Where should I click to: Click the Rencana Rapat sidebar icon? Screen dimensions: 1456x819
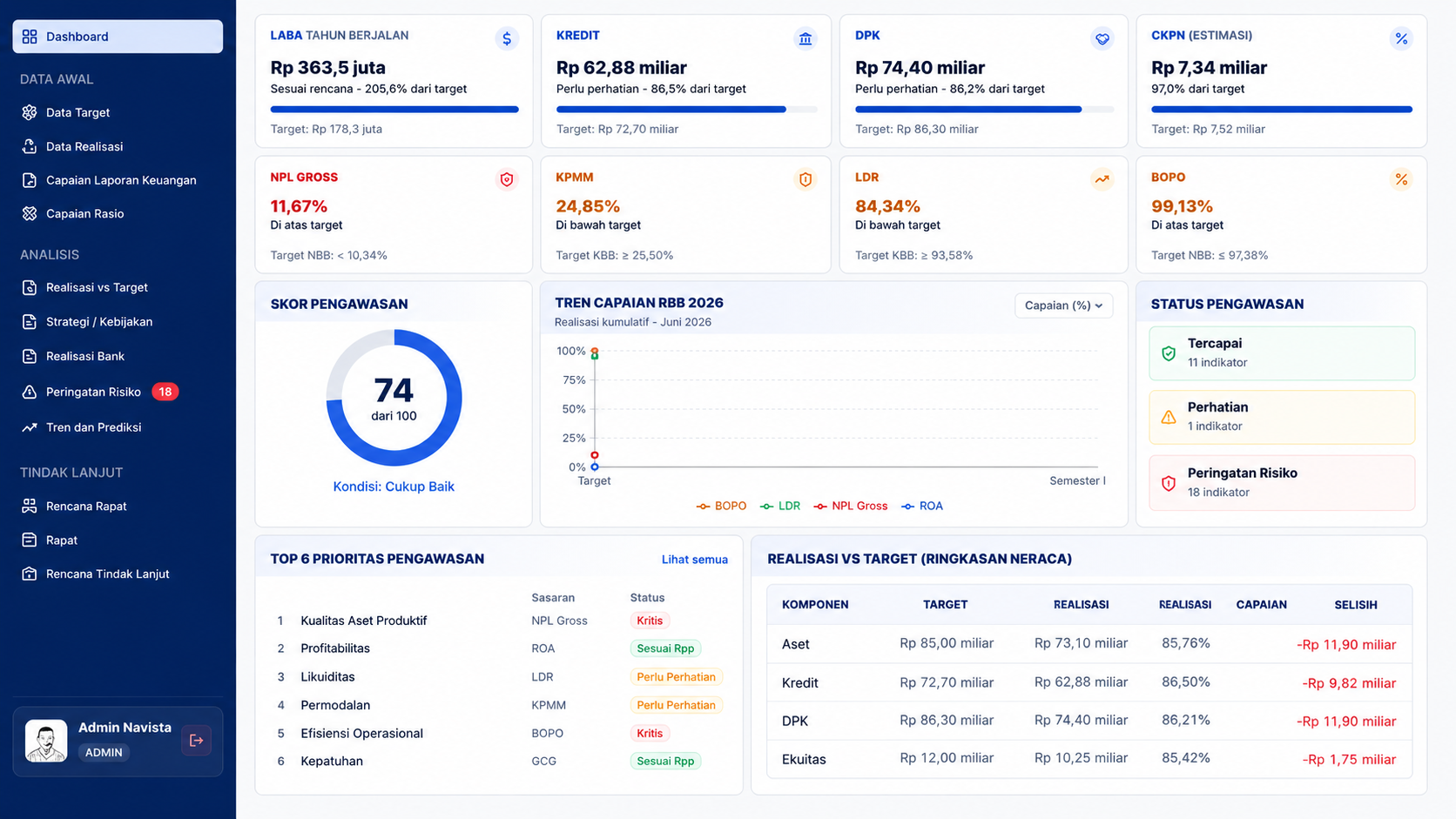pos(30,506)
